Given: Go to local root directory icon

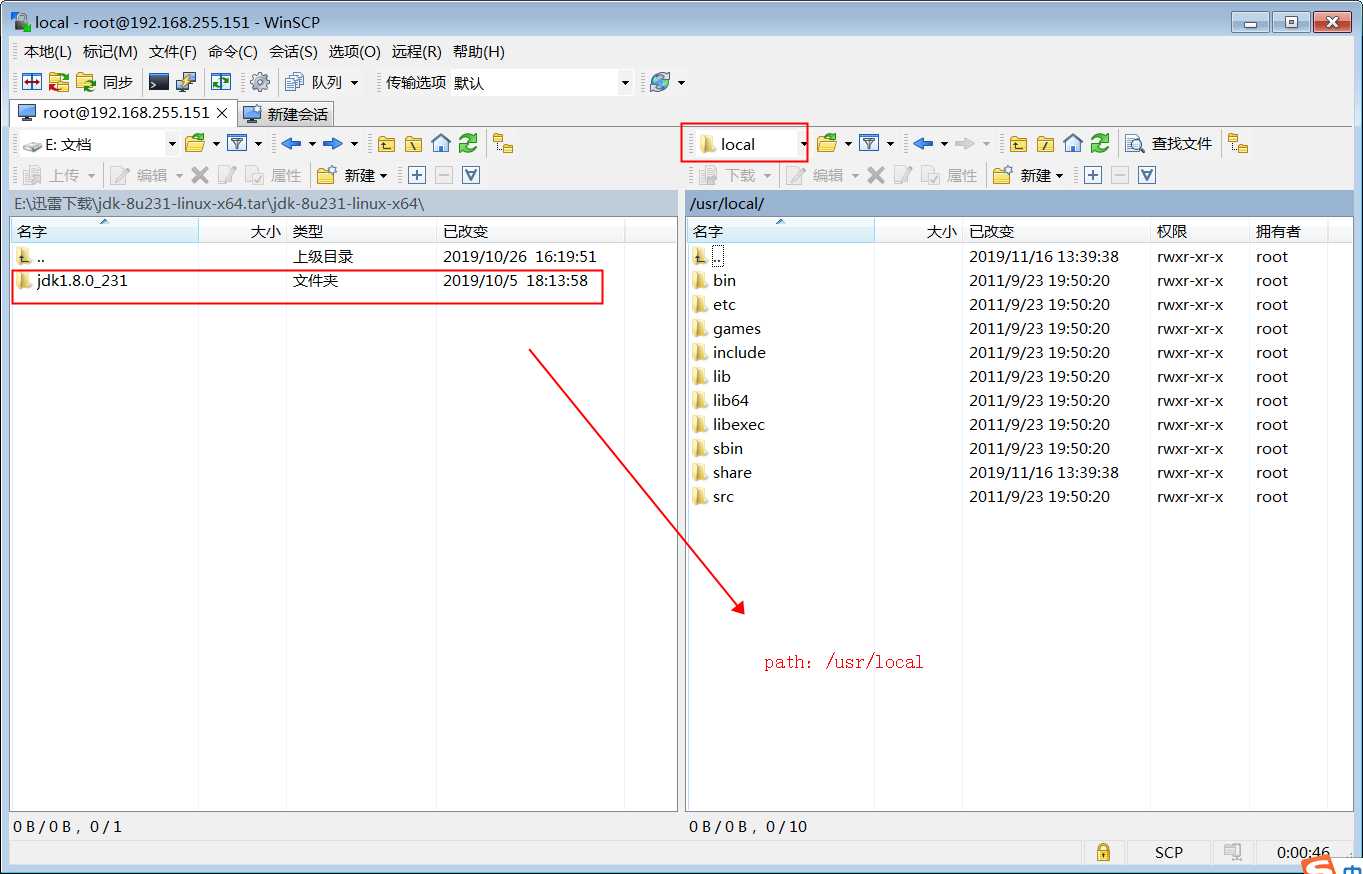Looking at the screenshot, I should [x=414, y=144].
